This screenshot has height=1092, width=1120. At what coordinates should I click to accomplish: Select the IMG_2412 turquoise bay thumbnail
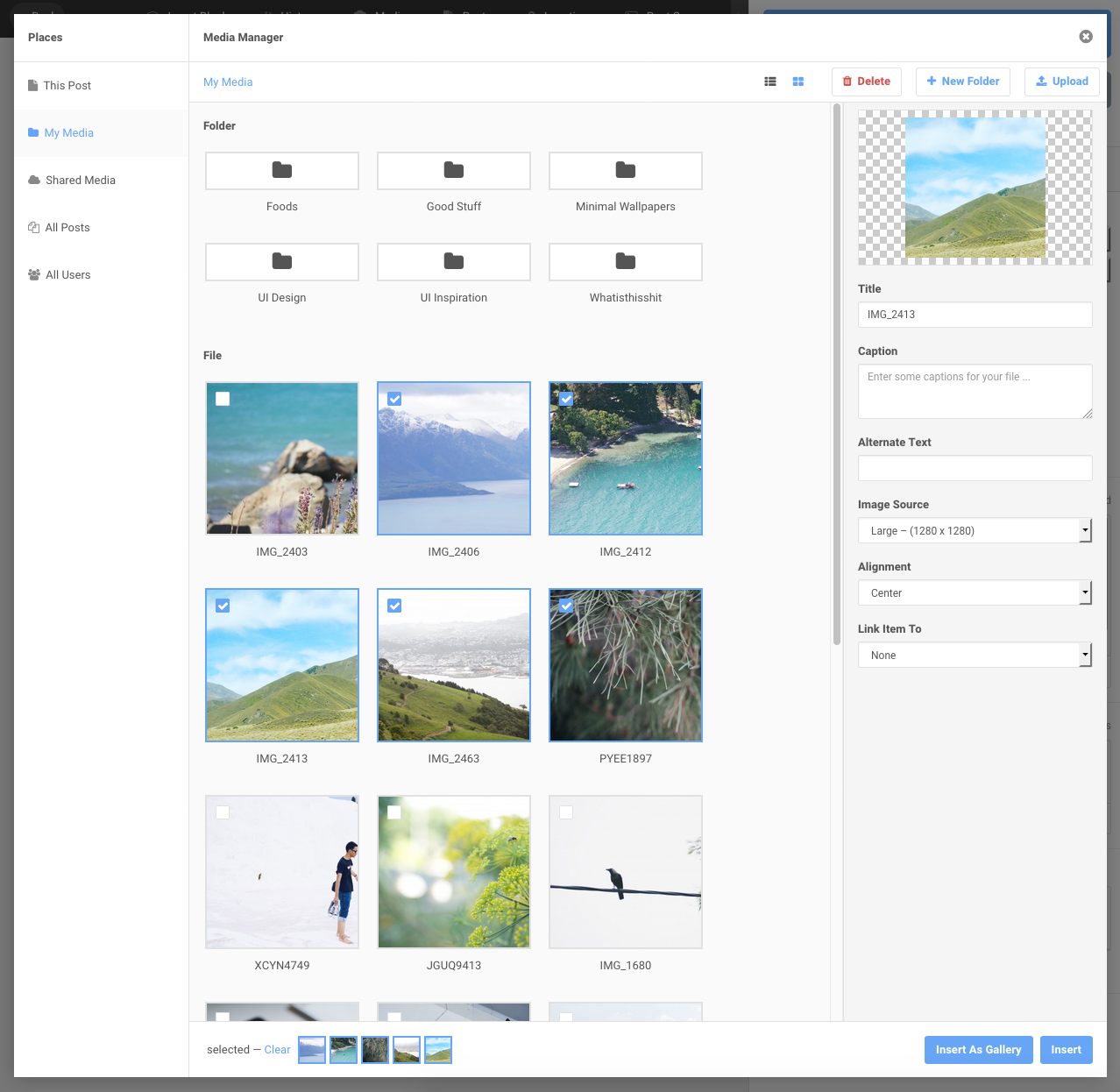pyautogui.click(x=626, y=458)
